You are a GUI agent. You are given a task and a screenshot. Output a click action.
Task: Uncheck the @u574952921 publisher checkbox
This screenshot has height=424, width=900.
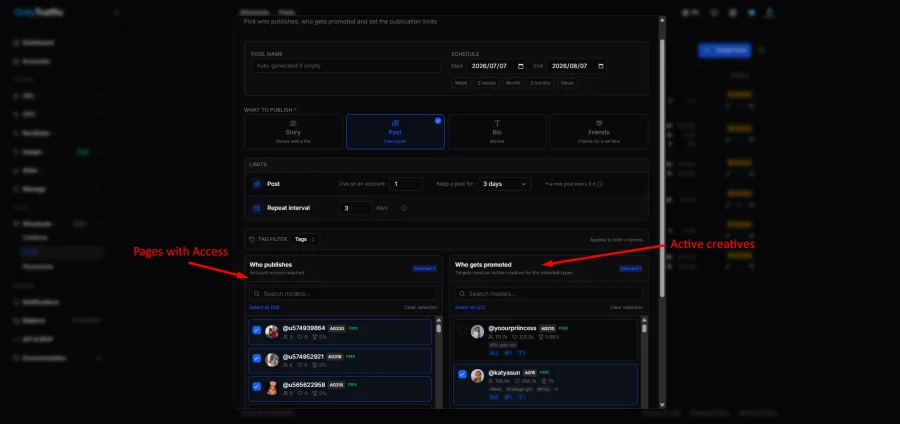[257, 358]
